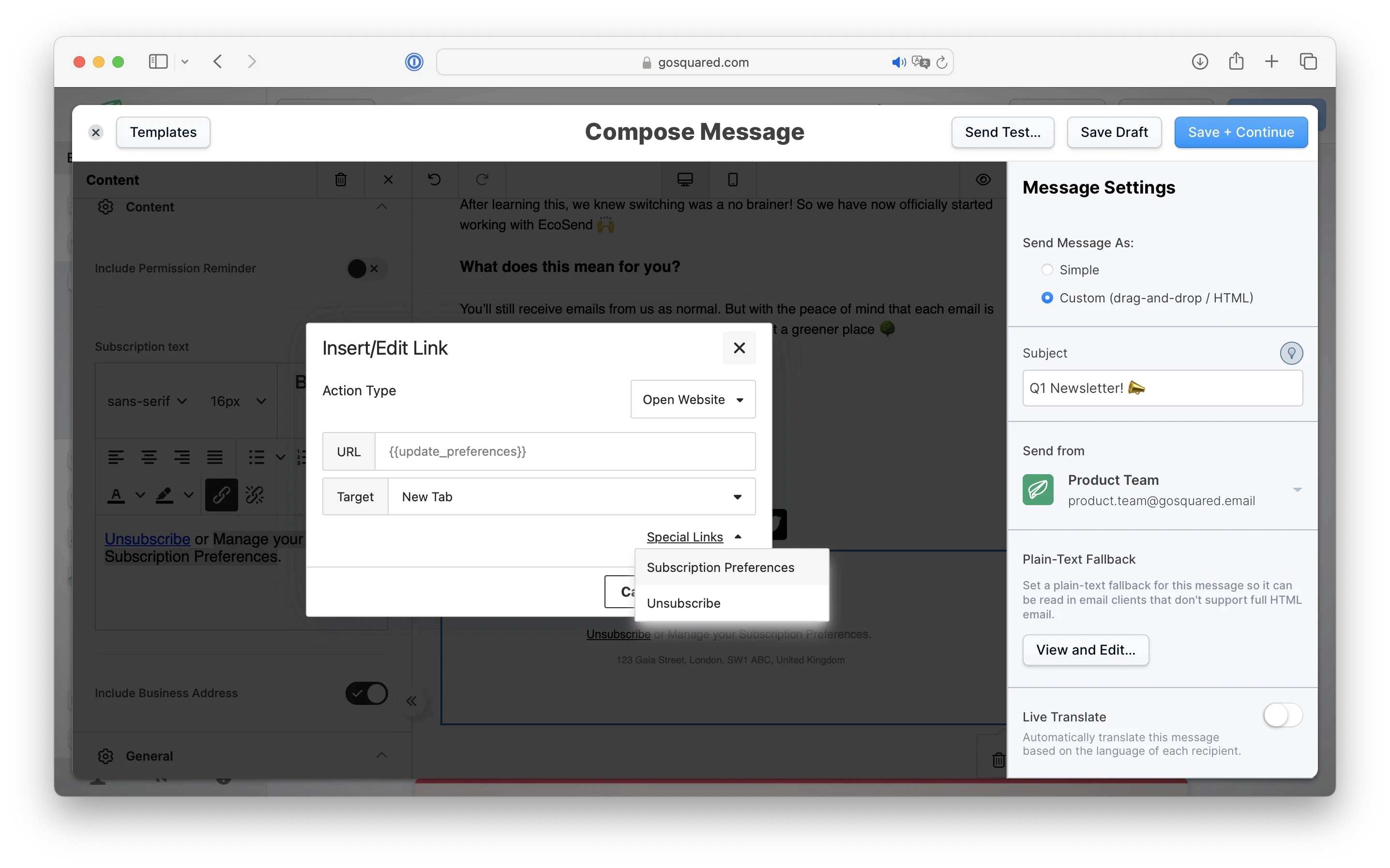Image resolution: width=1390 pixels, height=868 pixels.
Task: Click the browser audio speaker icon
Action: pyautogui.click(x=899, y=62)
